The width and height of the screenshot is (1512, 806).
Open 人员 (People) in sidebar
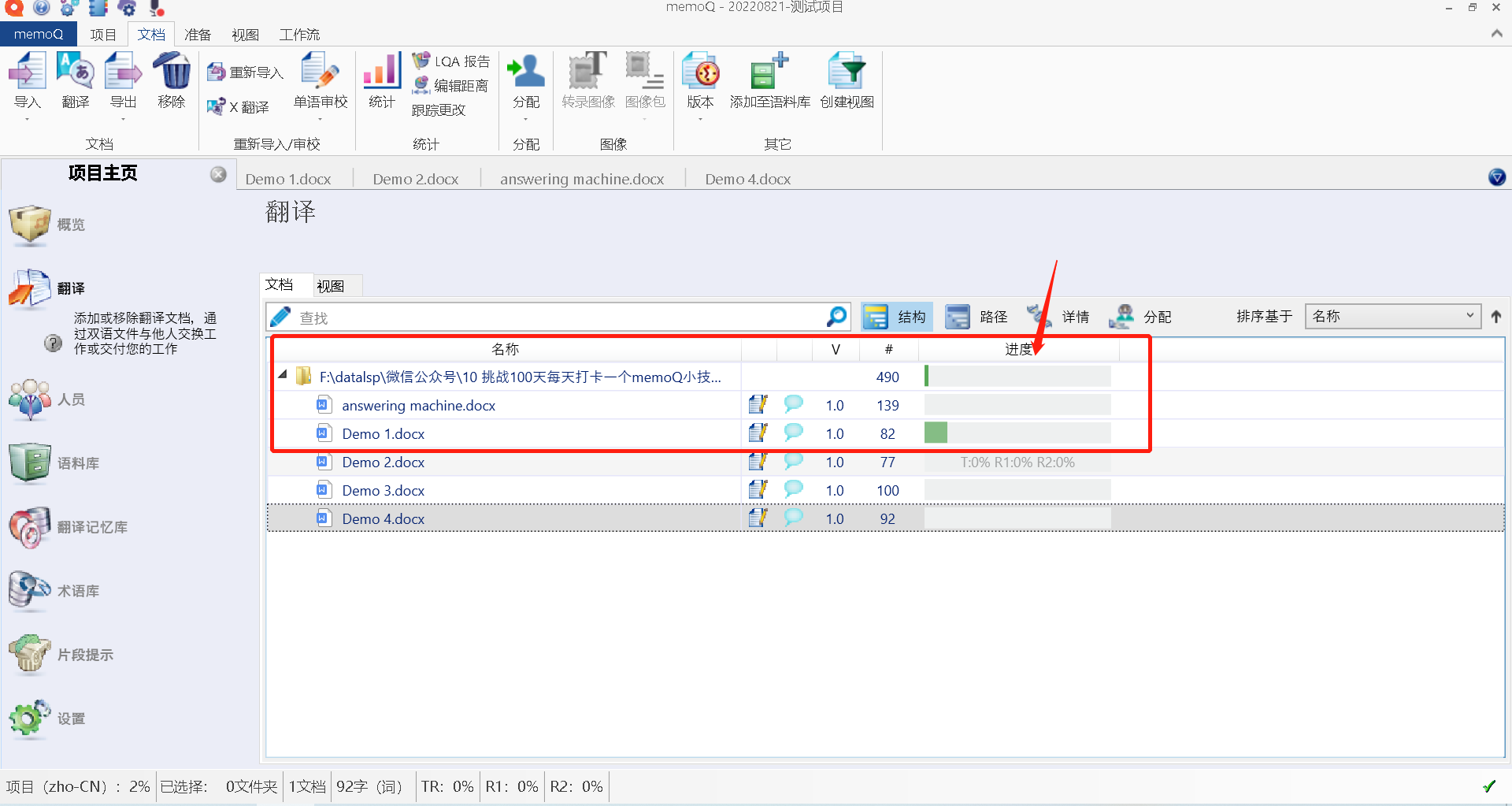(47, 399)
